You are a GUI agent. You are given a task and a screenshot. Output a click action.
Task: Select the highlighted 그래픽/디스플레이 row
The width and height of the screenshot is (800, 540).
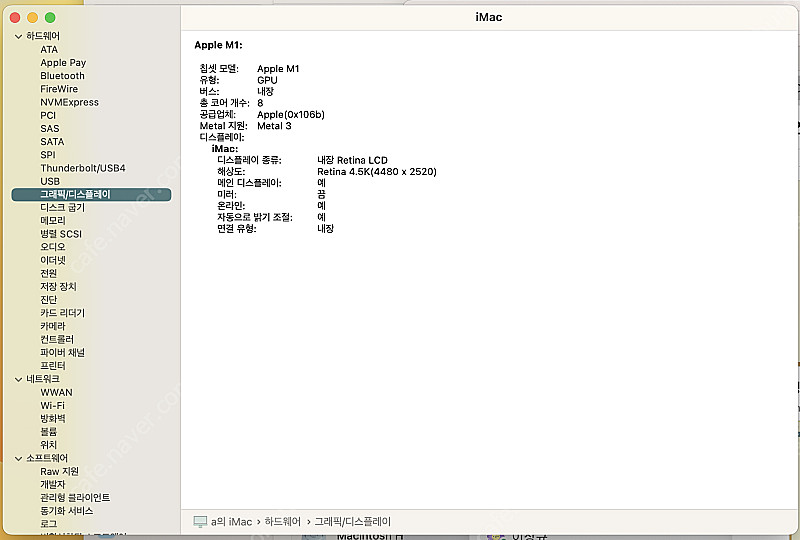click(x=91, y=194)
